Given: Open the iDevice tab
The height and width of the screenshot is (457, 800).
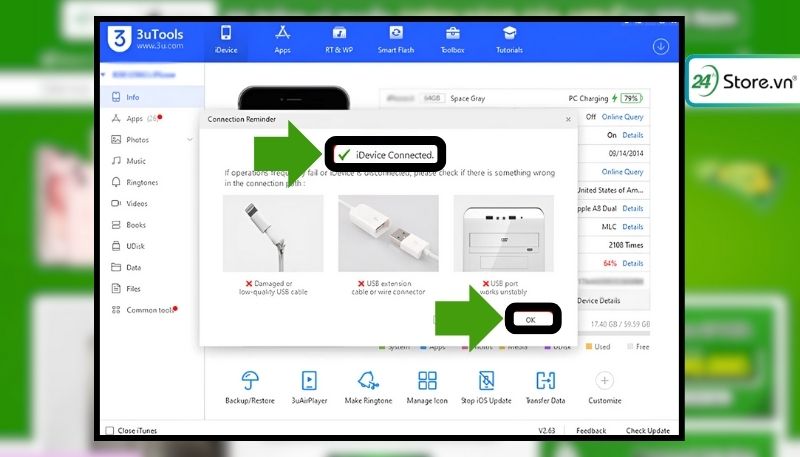Looking at the screenshot, I should [226, 40].
